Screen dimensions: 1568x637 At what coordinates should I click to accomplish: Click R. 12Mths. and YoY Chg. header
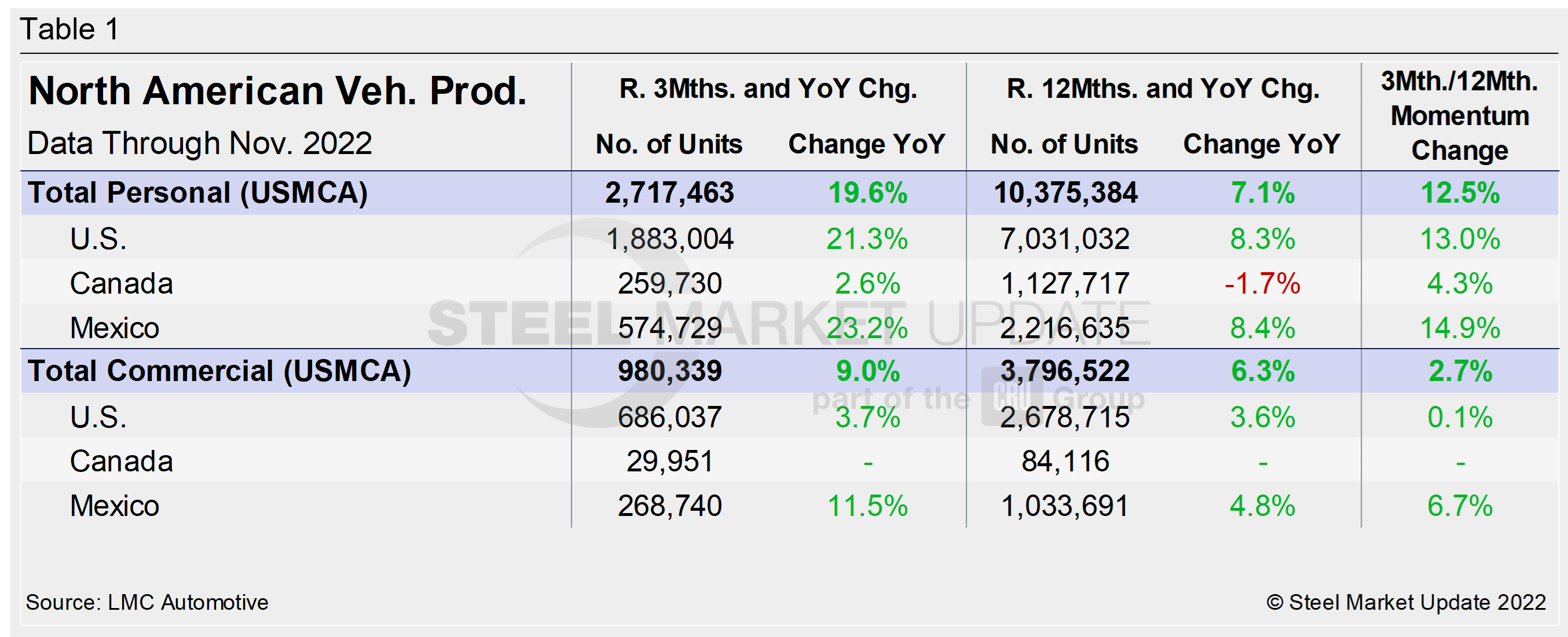pyautogui.click(x=1163, y=89)
